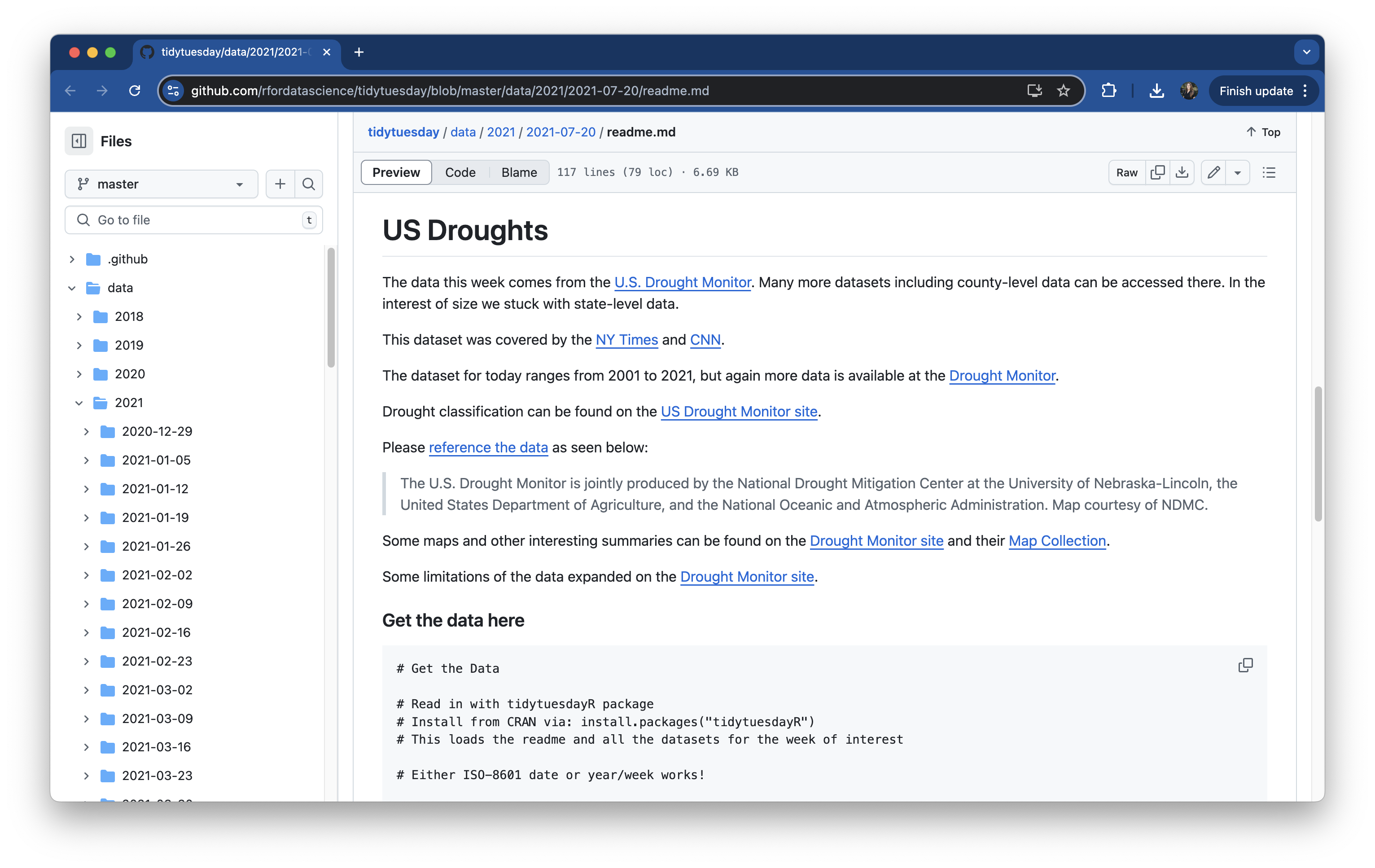The width and height of the screenshot is (1375, 868).
Task: Expand the .github folder
Action: (x=72, y=259)
